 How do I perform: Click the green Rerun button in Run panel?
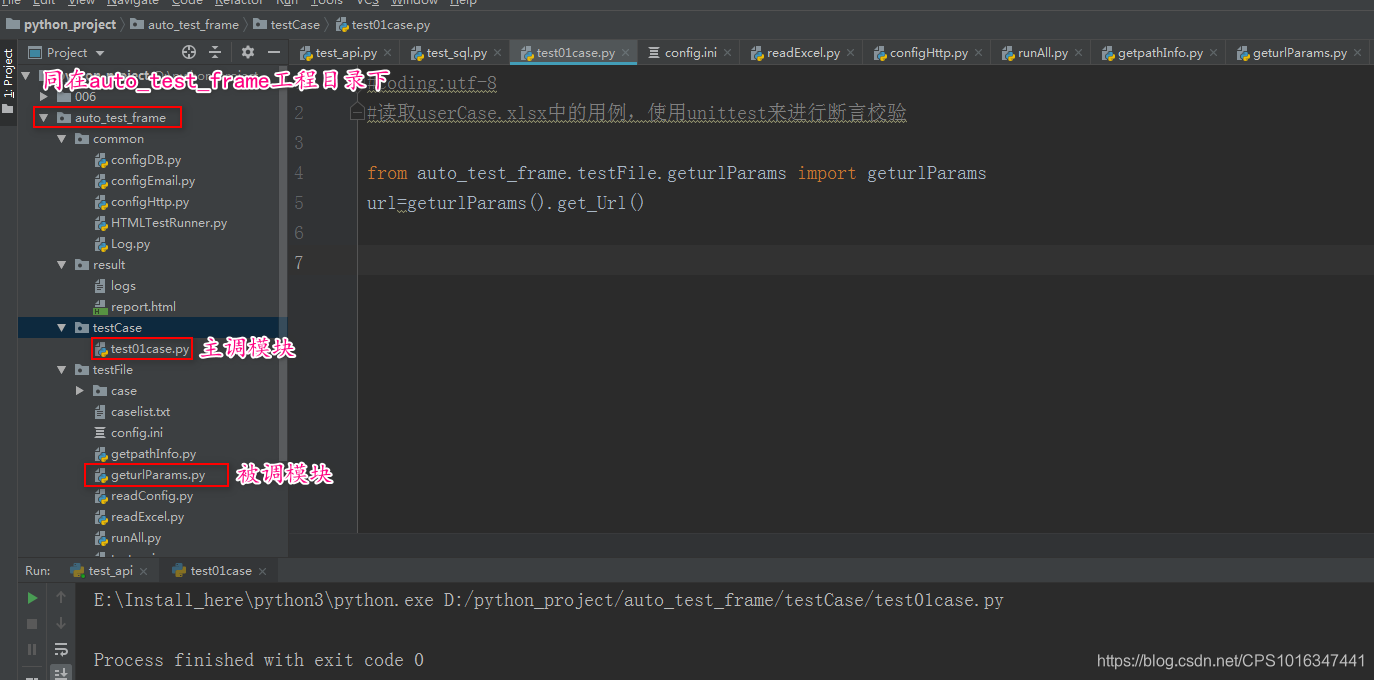click(x=33, y=598)
